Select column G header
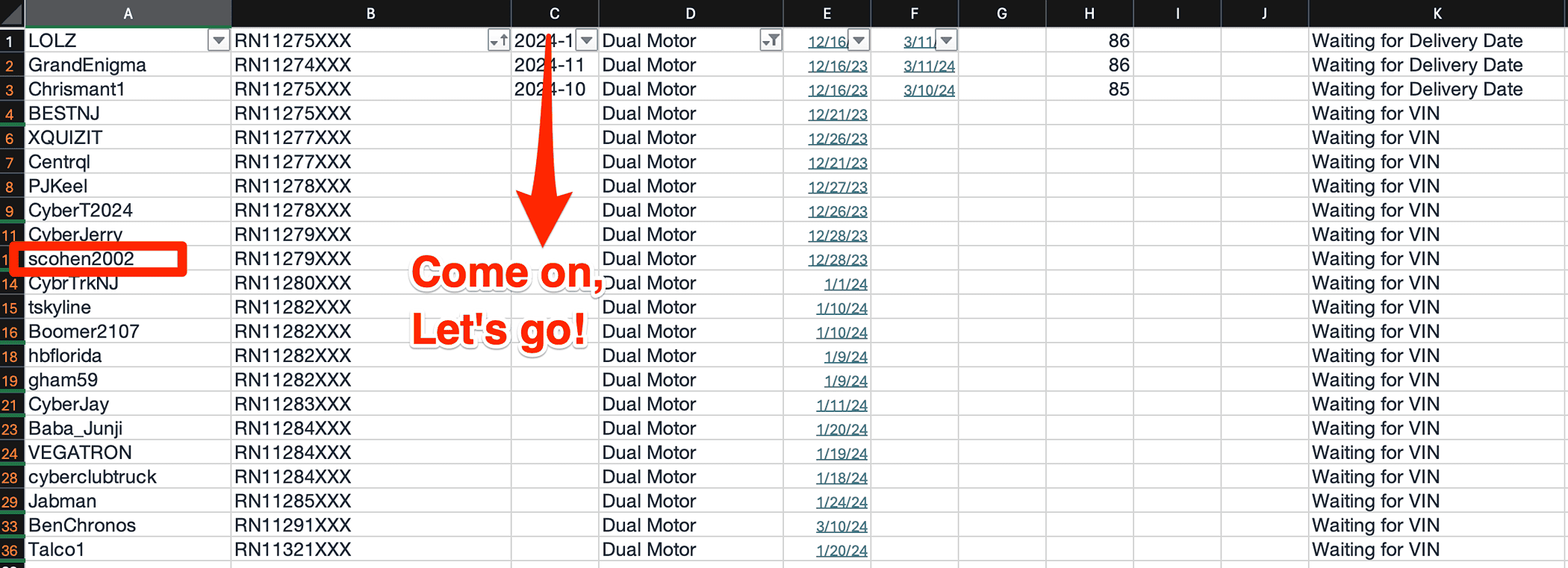The width and height of the screenshot is (1568, 568). pos(1002,13)
